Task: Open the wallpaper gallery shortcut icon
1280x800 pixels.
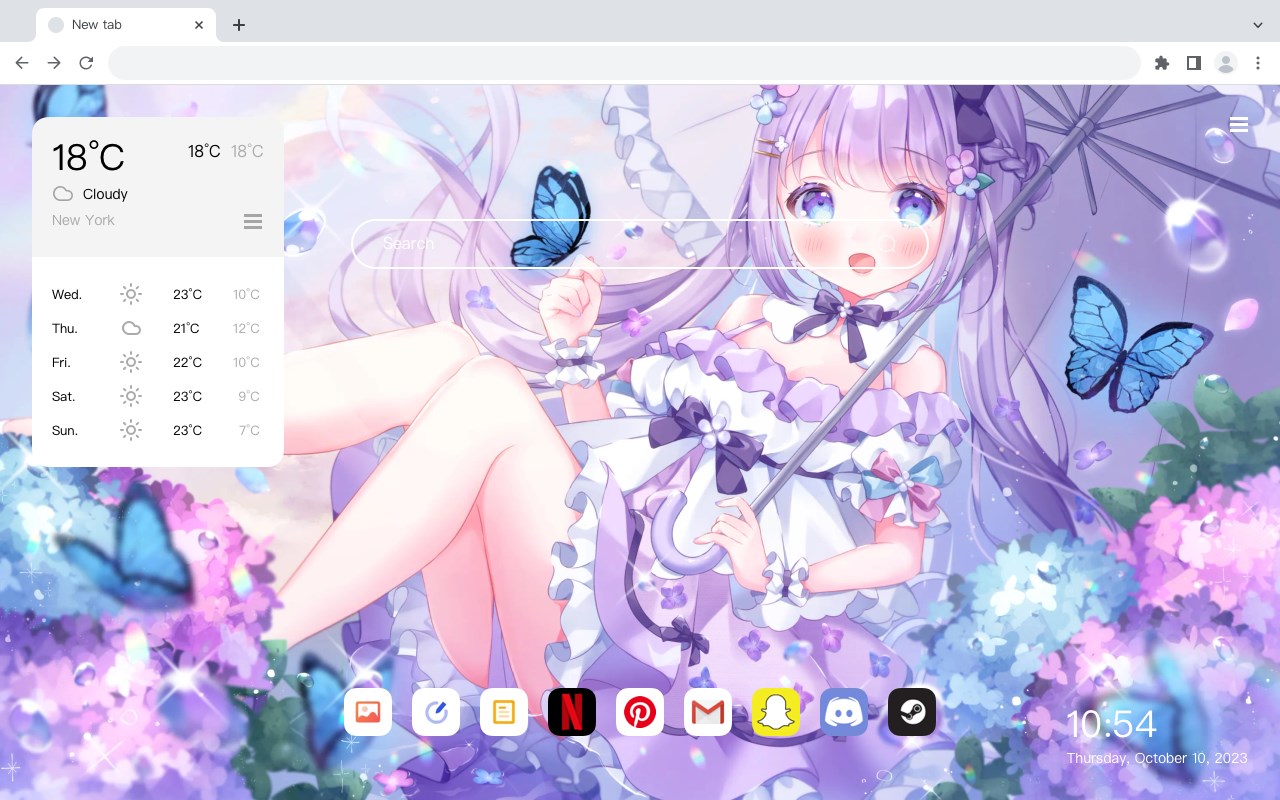Action: [x=368, y=712]
